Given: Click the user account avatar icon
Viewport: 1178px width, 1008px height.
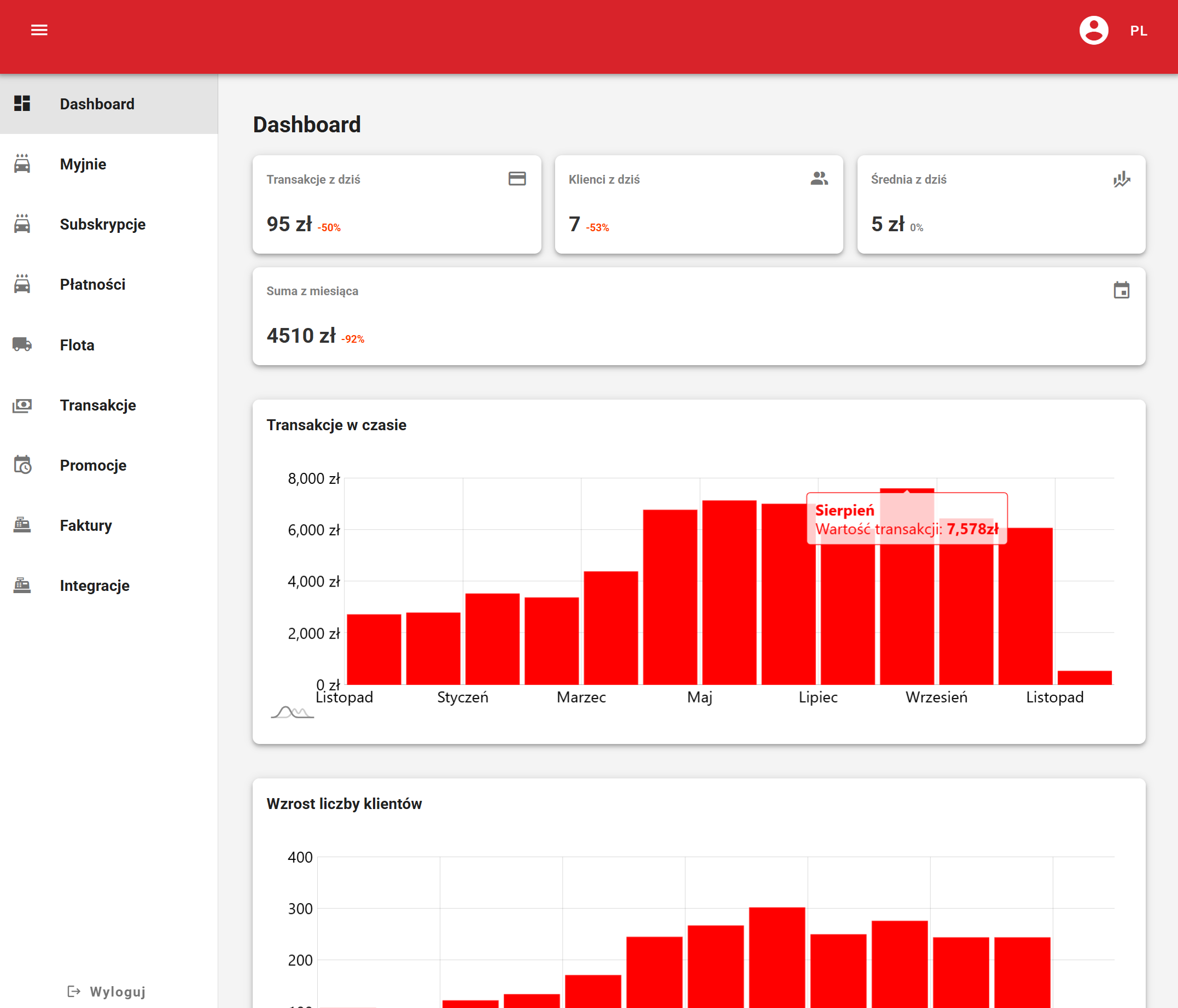Looking at the screenshot, I should [1093, 30].
